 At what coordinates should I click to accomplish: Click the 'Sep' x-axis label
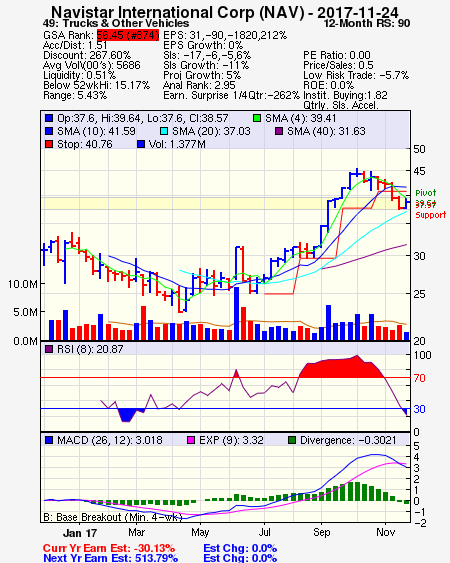pyautogui.click(x=321, y=532)
